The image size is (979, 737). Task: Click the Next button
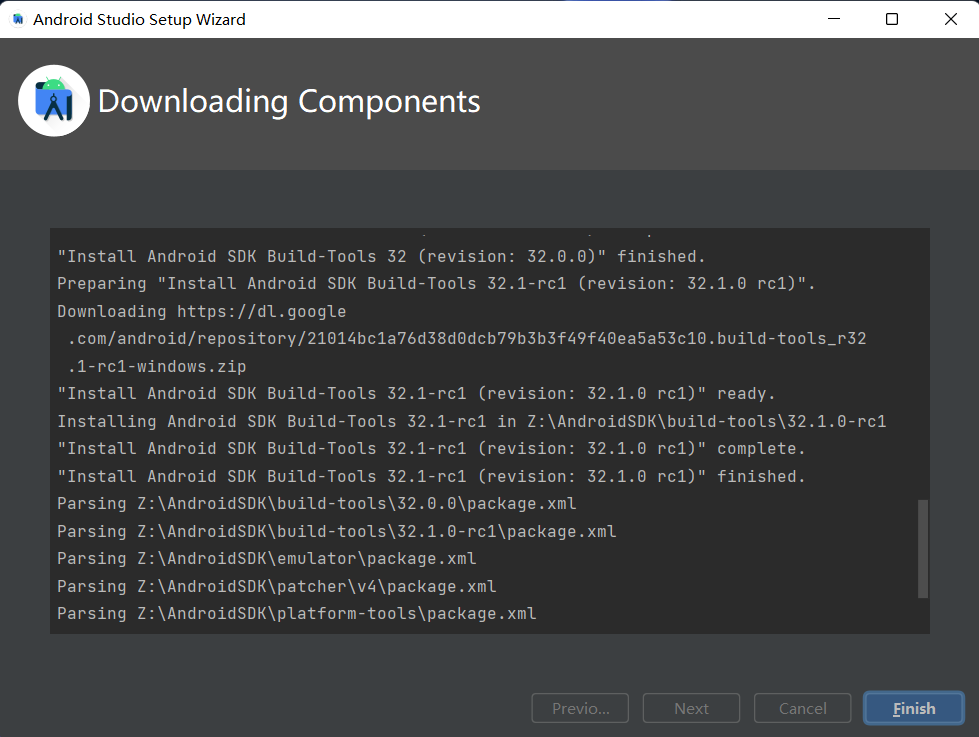(691, 708)
